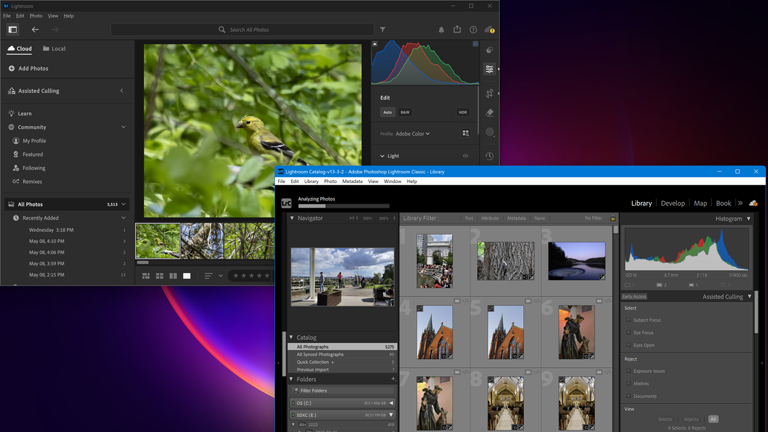Switch to photo grid view
768x432 pixels.
click(x=146, y=276)
